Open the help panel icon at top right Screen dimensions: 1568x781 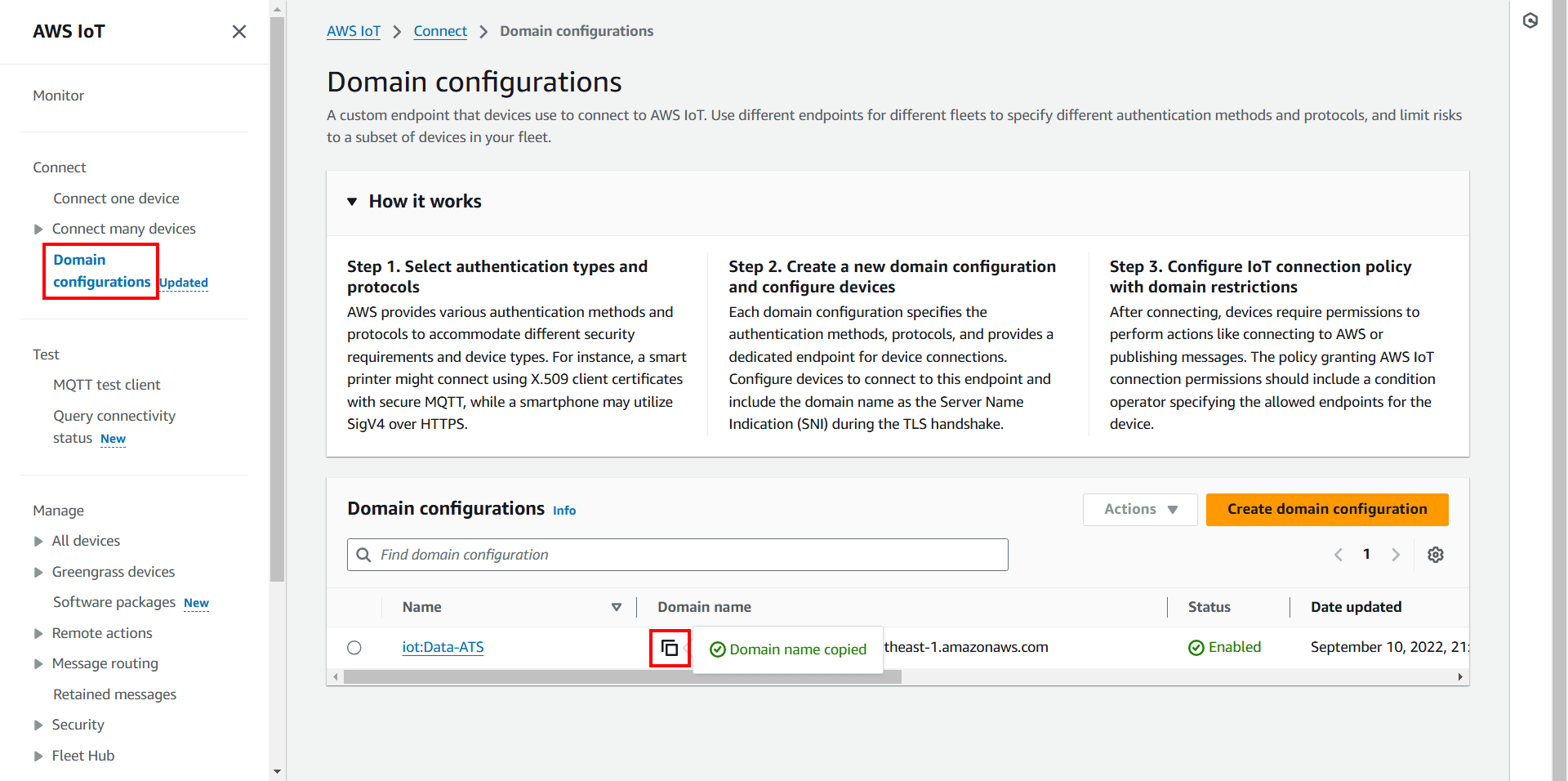[x=1530, y=20]
